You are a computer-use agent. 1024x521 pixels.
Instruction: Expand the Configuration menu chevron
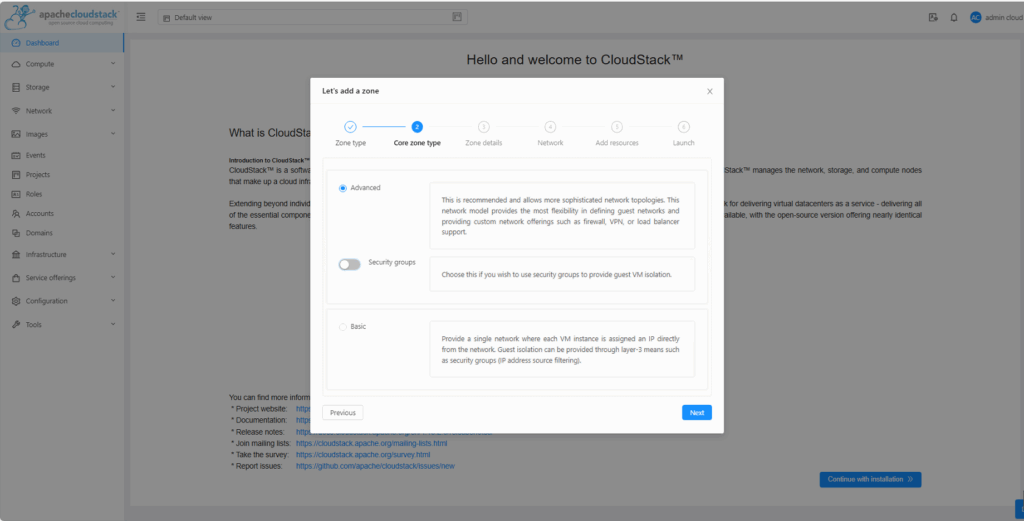[112, 301]
